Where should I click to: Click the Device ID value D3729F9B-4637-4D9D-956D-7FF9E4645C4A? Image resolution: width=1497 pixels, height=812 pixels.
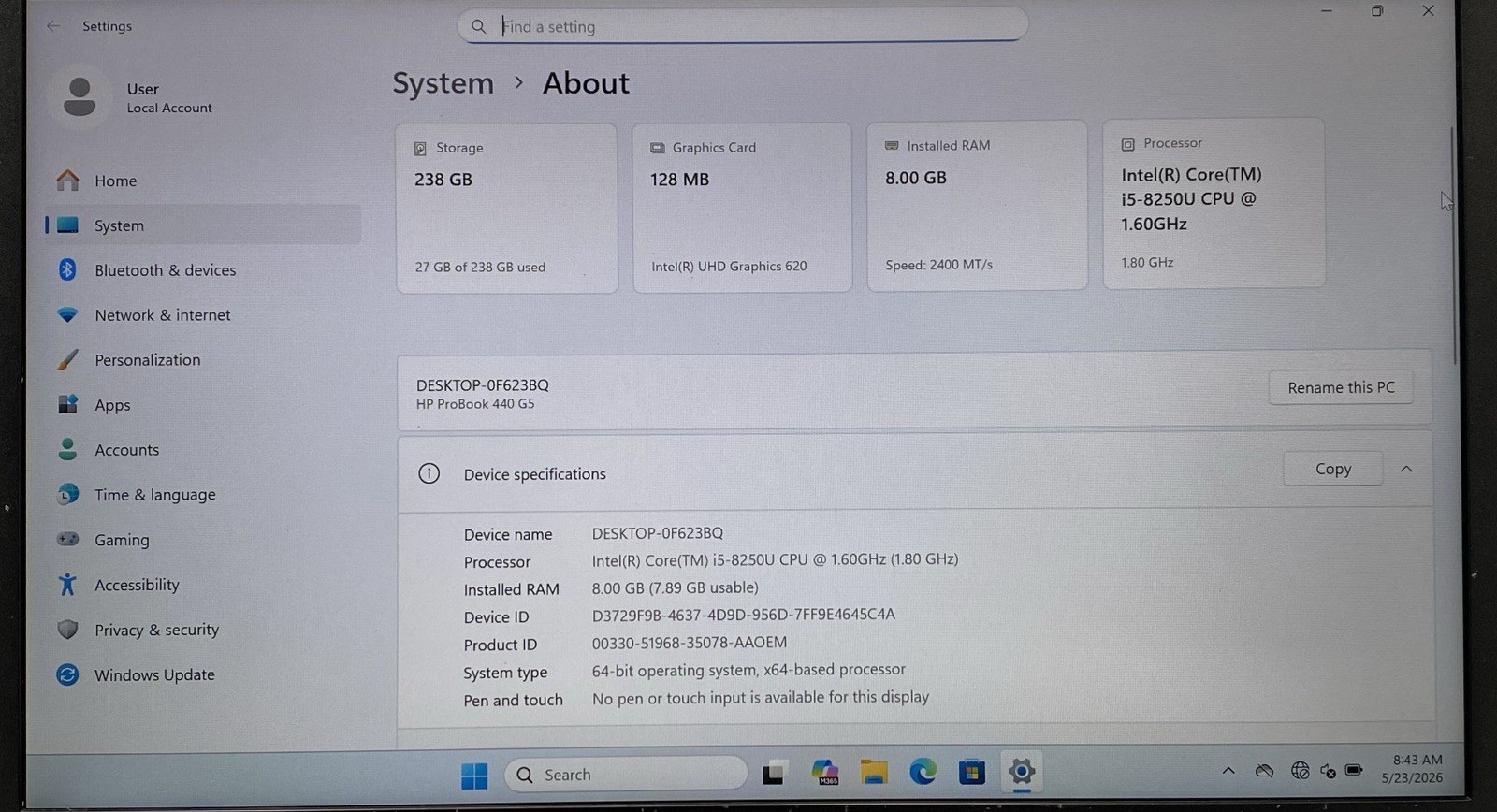pyautogui.click(x=743, y=615)
